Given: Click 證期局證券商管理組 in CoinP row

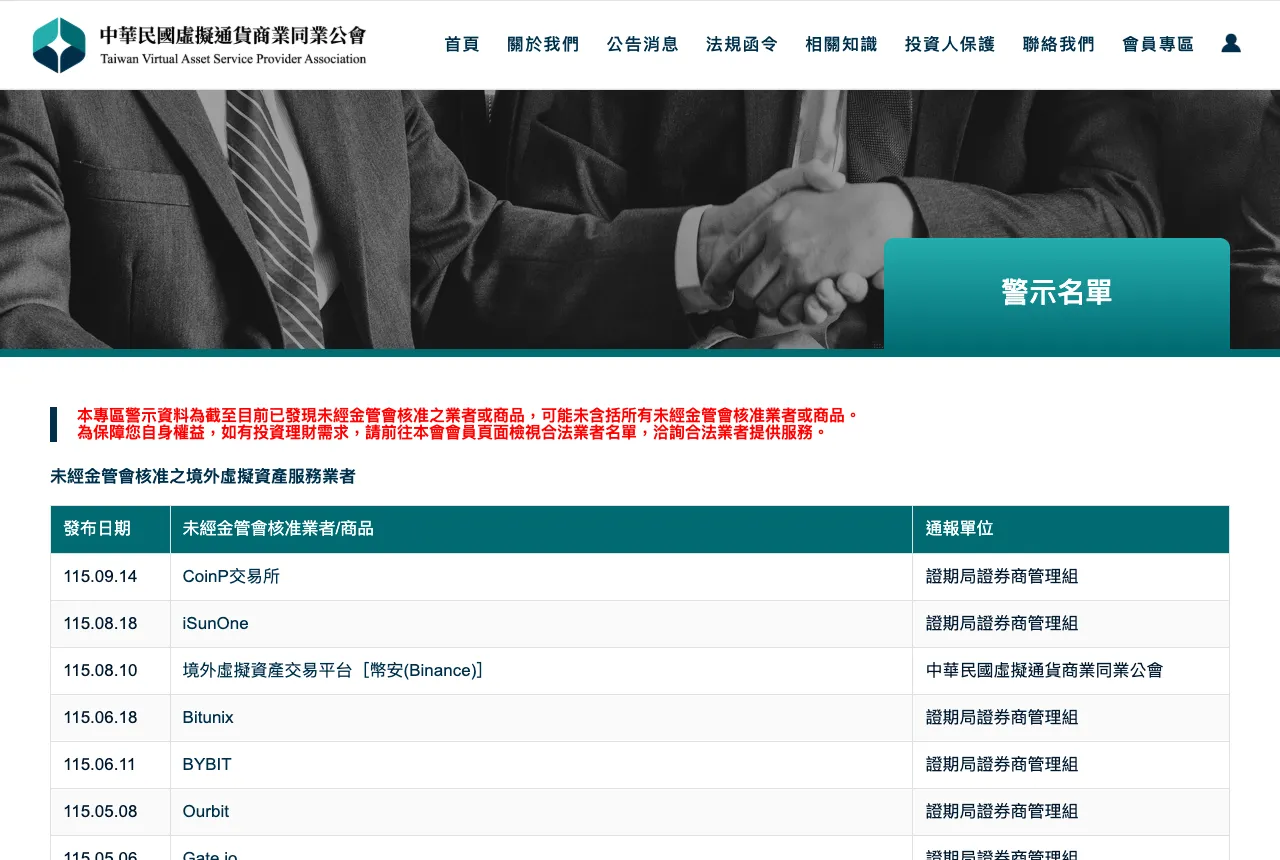Looking at the screenshot, I should tap(1002, 576).
